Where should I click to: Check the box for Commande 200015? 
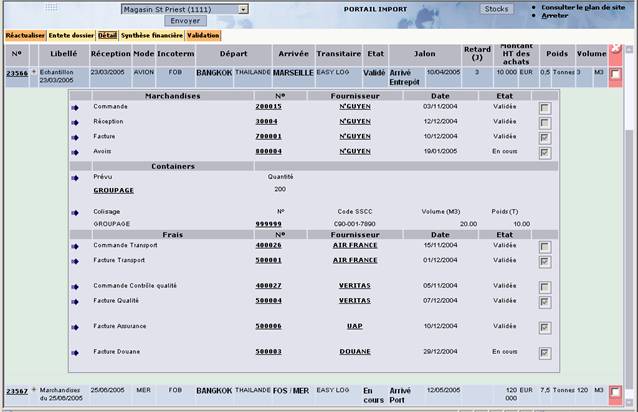pos(545,108)
